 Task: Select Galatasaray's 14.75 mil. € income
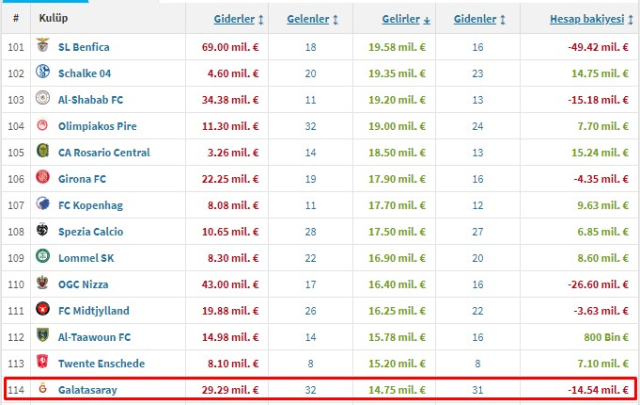(397, 390)
